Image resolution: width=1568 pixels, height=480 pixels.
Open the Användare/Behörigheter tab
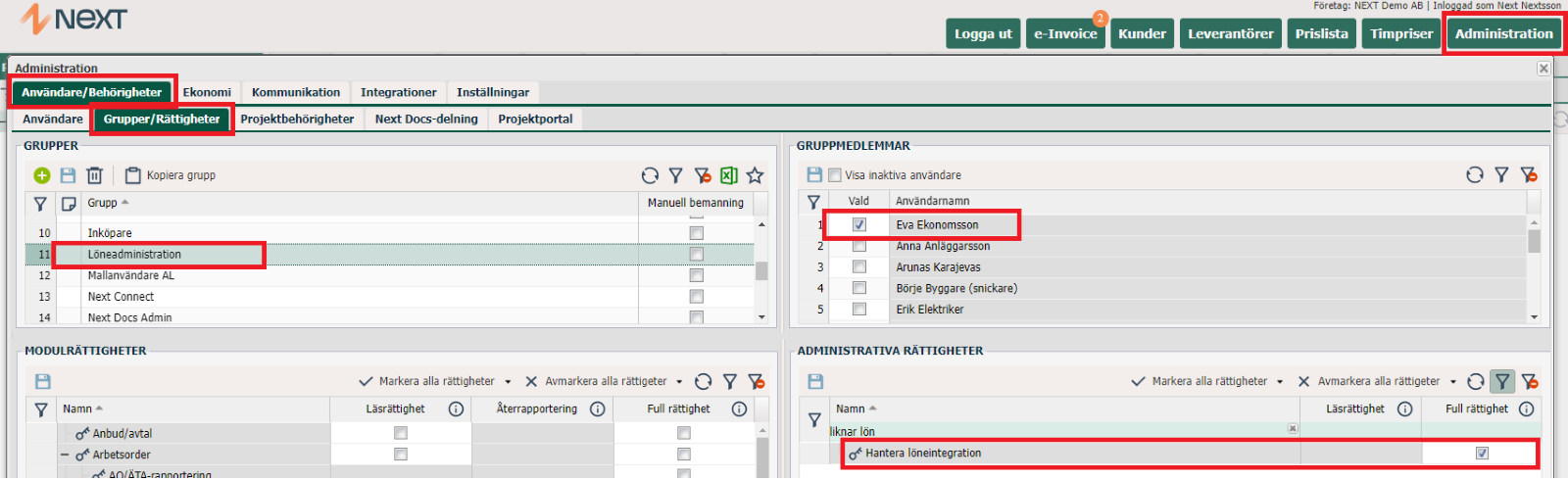tap(92, 92)
